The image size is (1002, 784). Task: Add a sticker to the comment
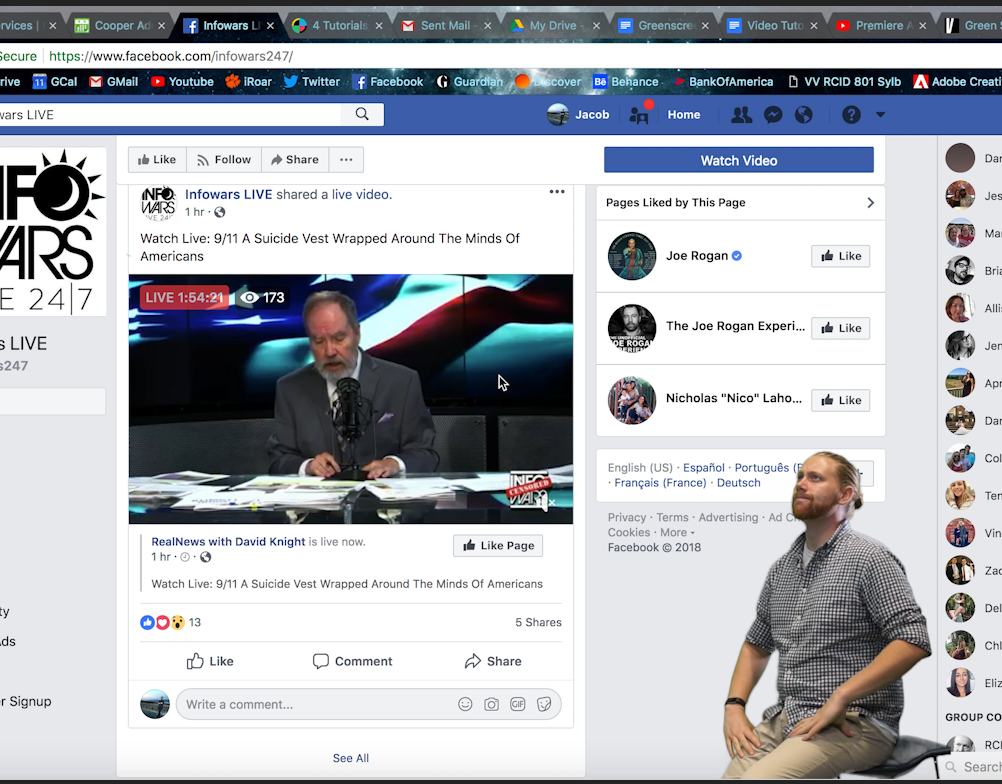pos(544,704)
